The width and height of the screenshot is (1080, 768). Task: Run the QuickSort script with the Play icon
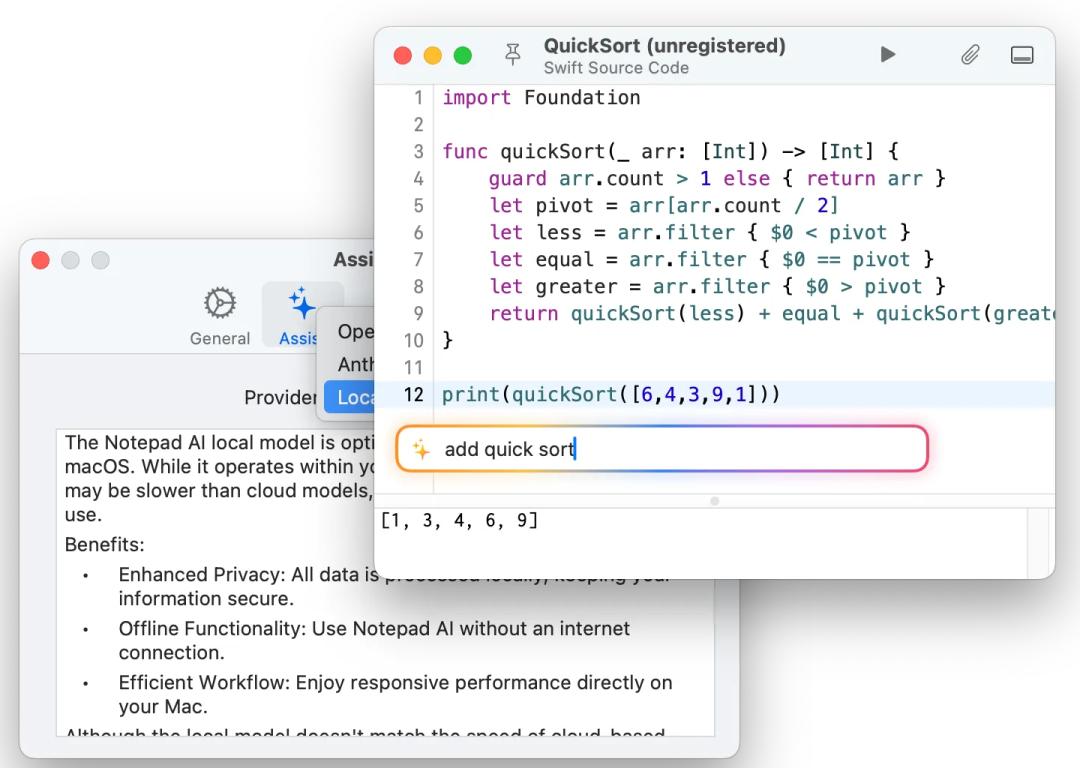coord(888,55)
